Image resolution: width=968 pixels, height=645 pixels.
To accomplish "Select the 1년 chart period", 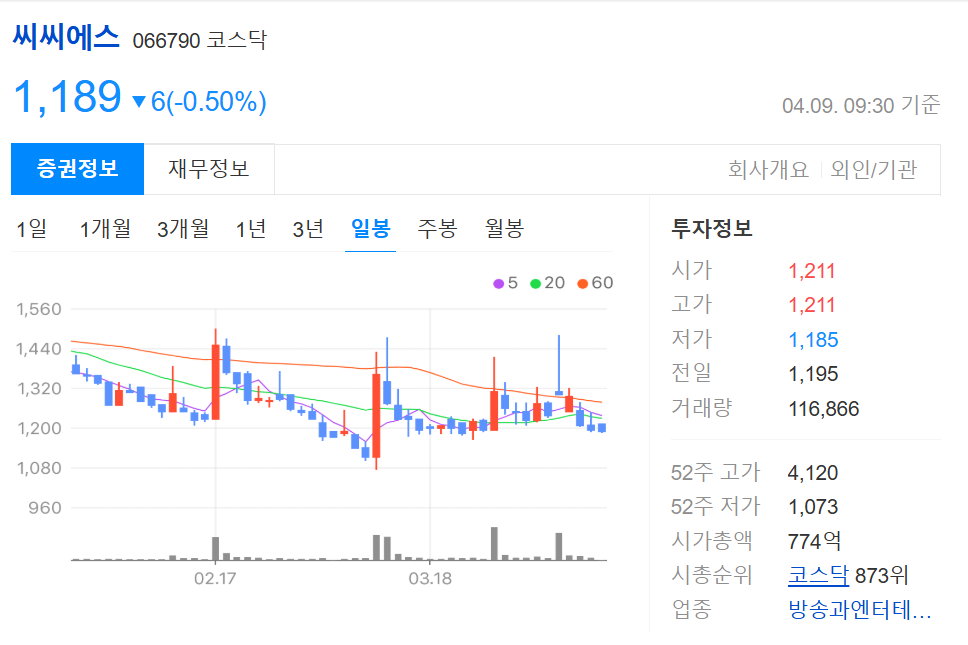I will click(250, 228).
